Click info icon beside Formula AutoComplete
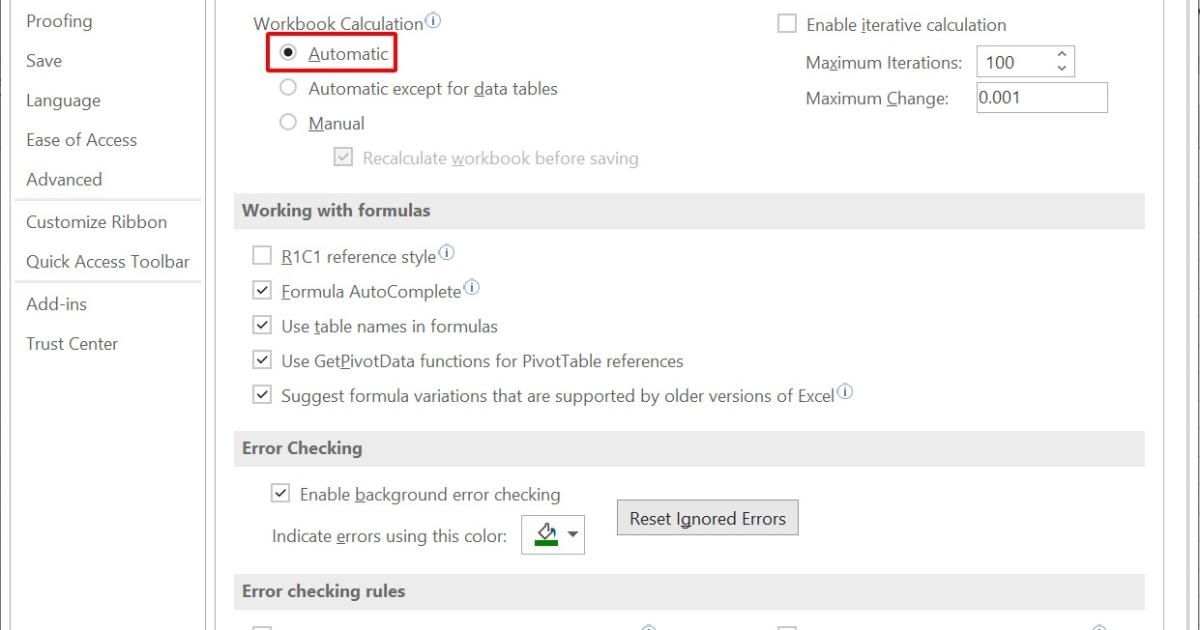1200x630 pixels. pyautogui.click(x=472, y=288)
